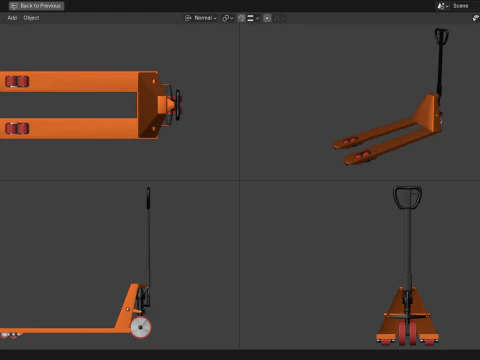This screenshot has width=480, height=360.
Task: Open the proportional falloff curve dropdown
Action: (279, 18)
